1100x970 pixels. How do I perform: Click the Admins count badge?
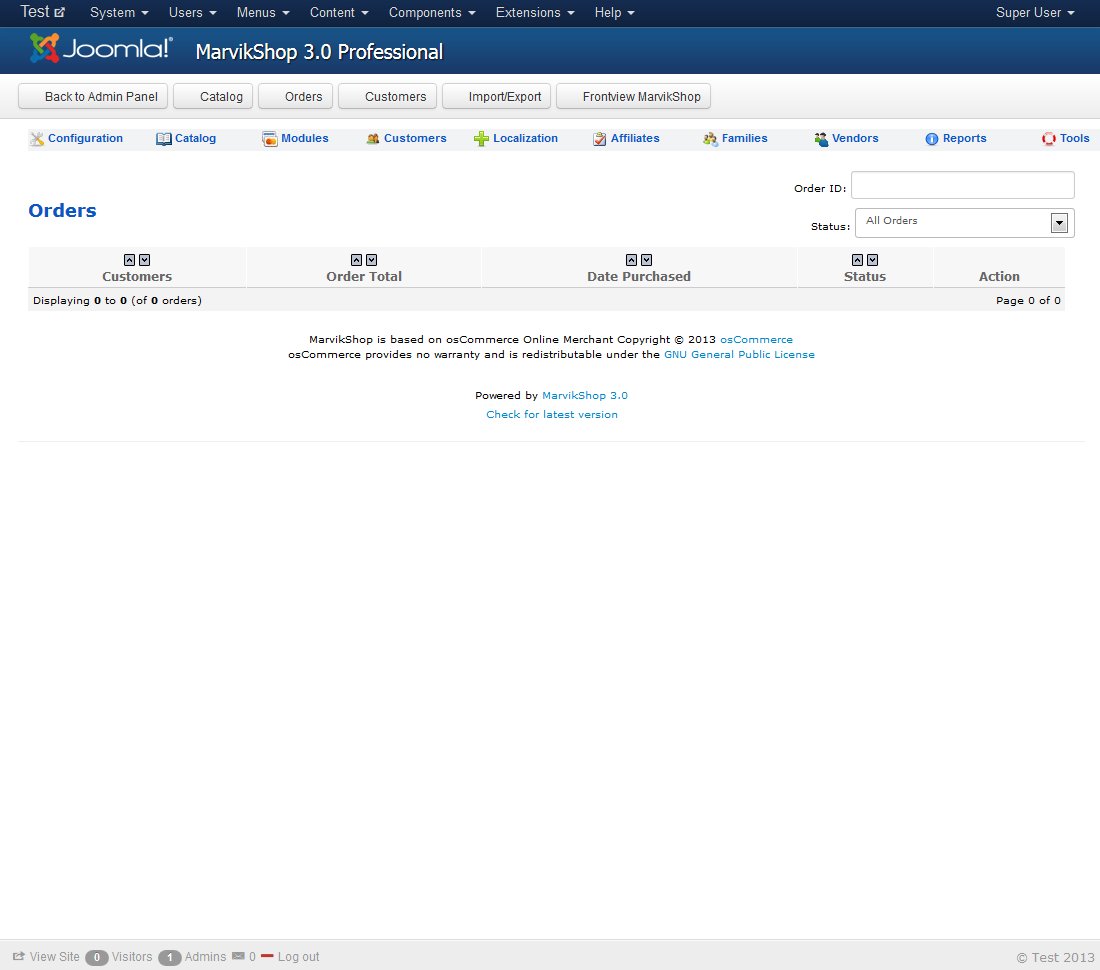(170, 957)
